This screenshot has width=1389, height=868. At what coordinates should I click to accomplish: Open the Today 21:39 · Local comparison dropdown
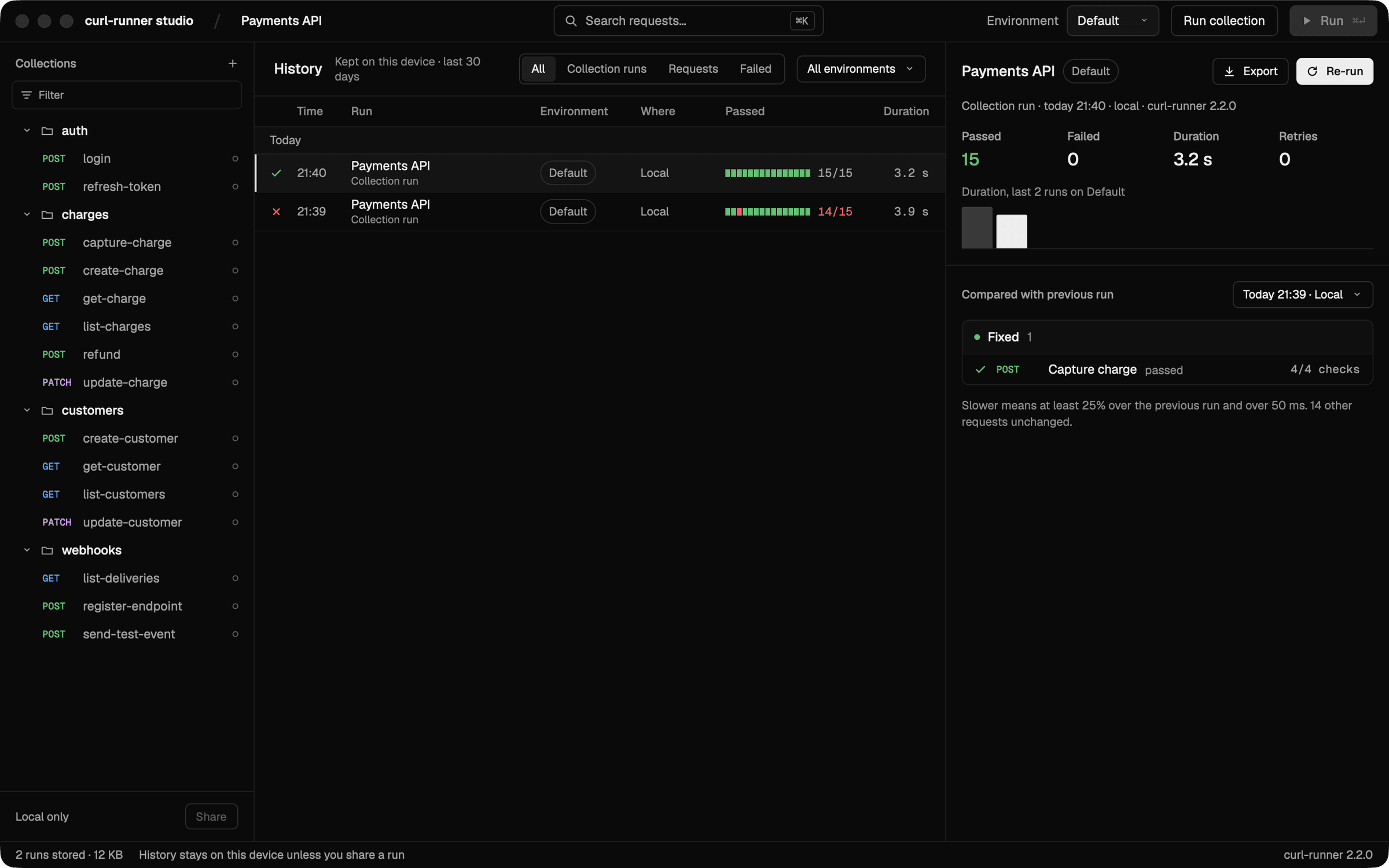(x=1302, y=295)
